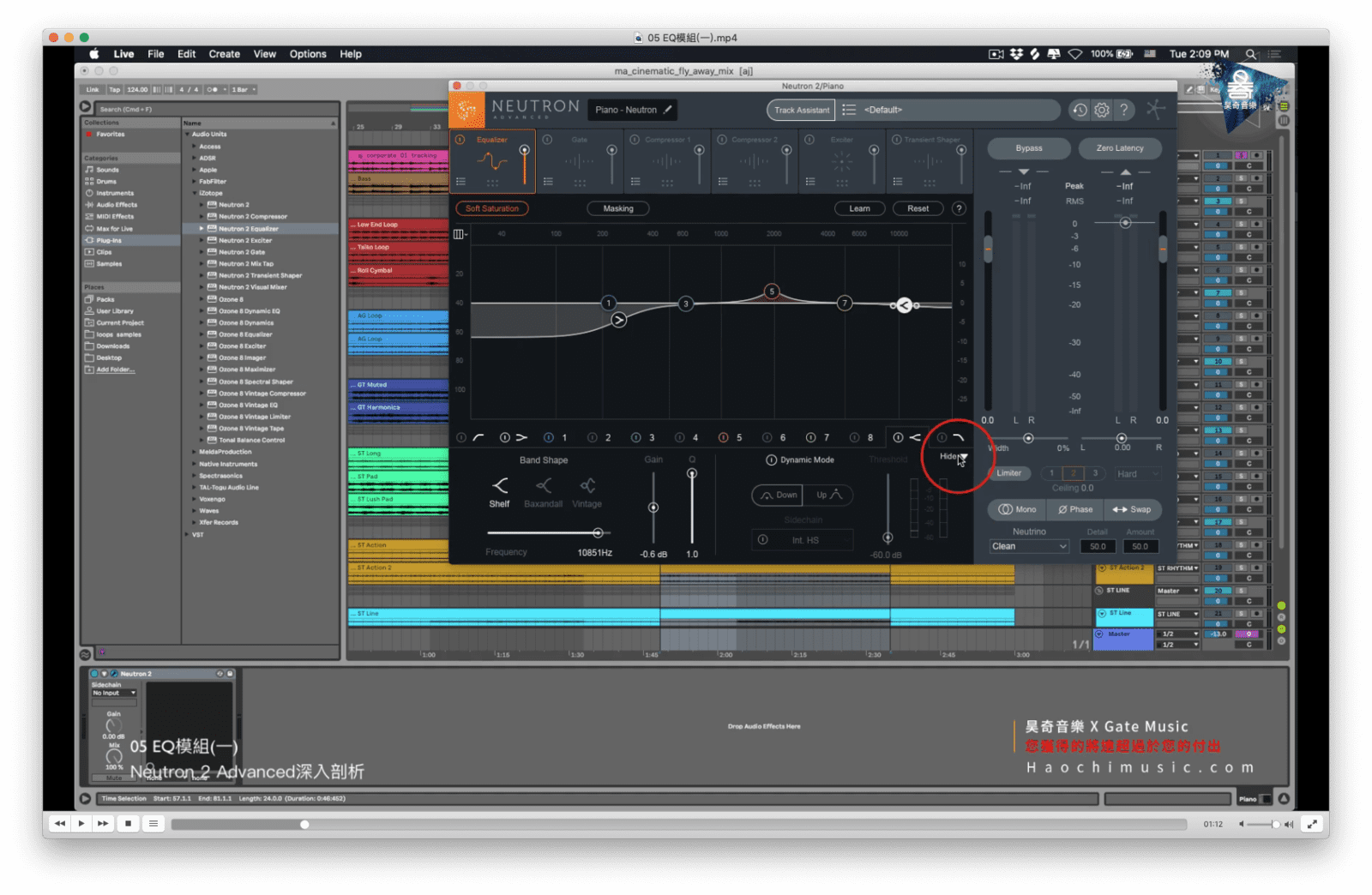Open macOS Spotlight search icon

point(1251,54)
